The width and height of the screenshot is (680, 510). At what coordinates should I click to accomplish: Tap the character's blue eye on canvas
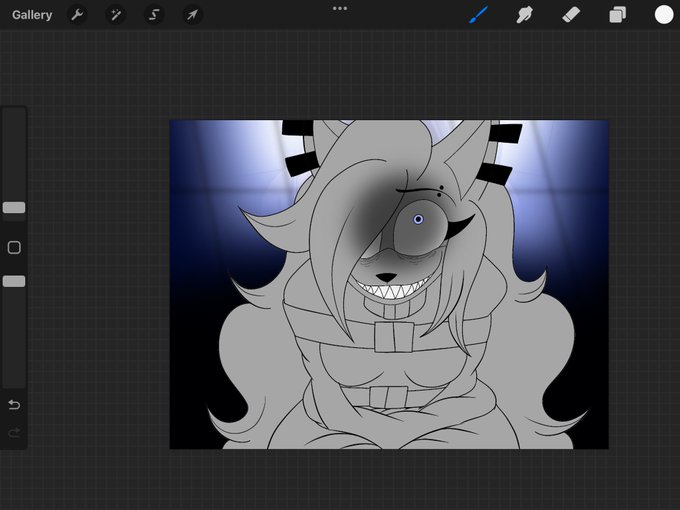pos(418,219)
